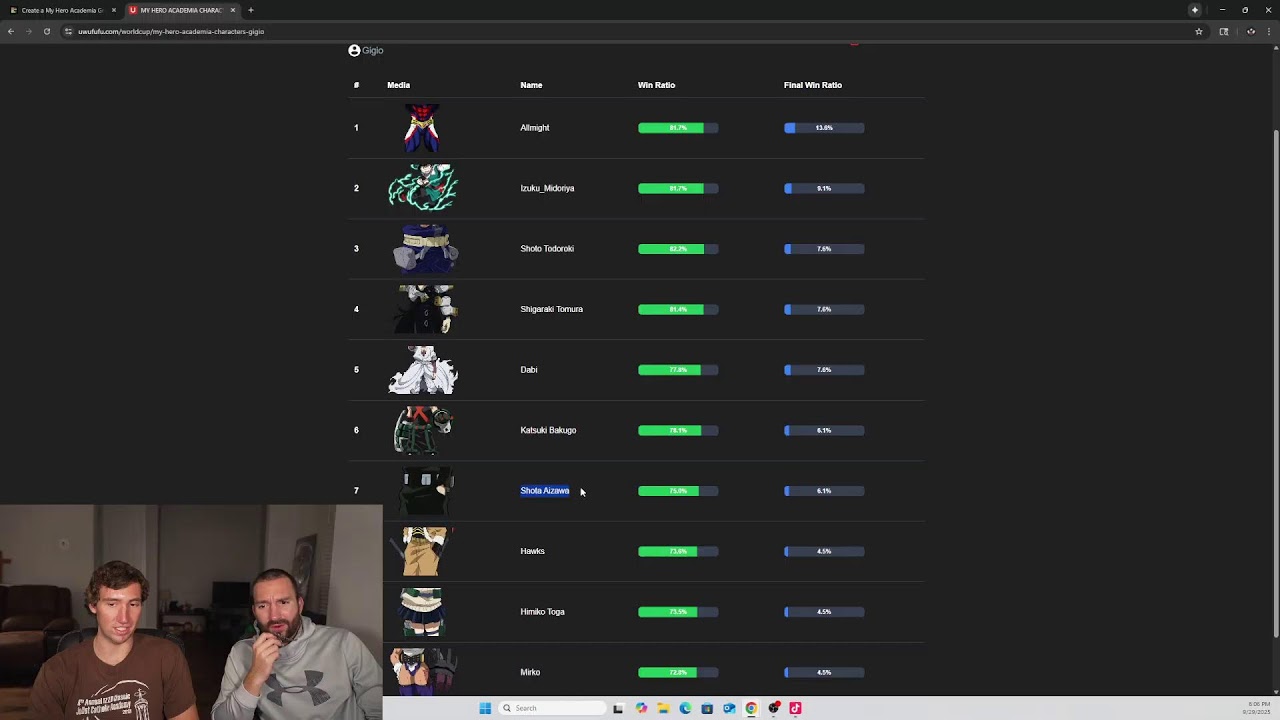Click the name 'Allmight'
Screen dimensions: 1280x720
click(x=535, y=128)
